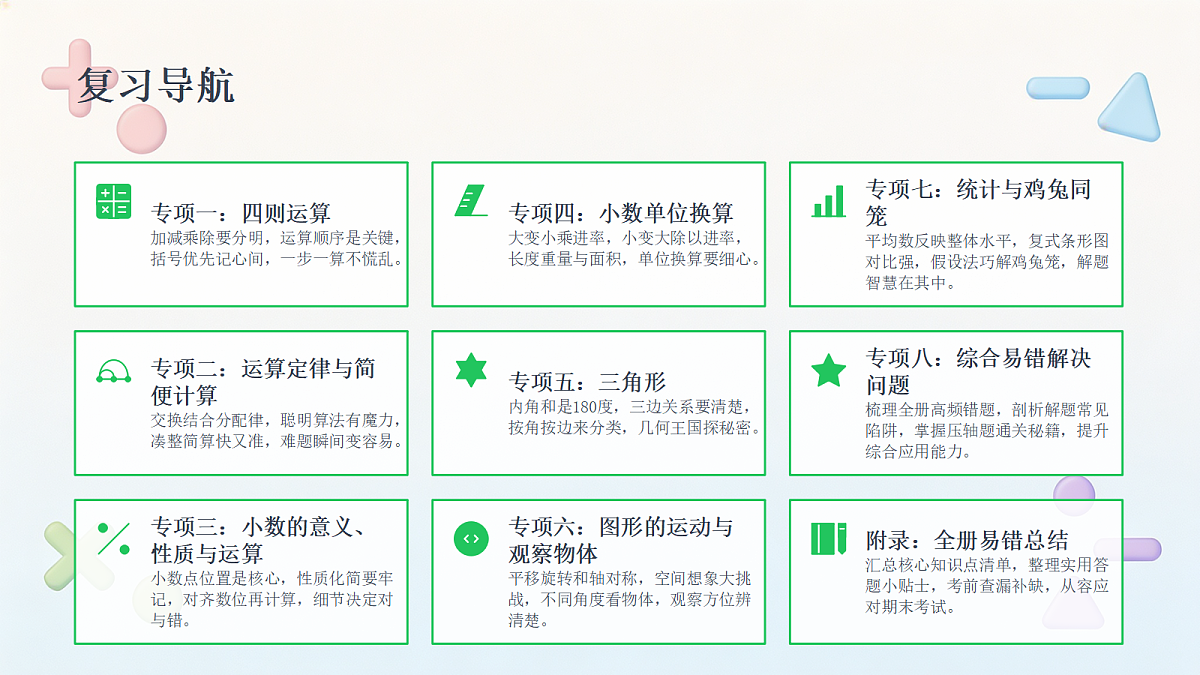
Task: Open the 专项一：四则运算 heading
Action: coord(241,213)
